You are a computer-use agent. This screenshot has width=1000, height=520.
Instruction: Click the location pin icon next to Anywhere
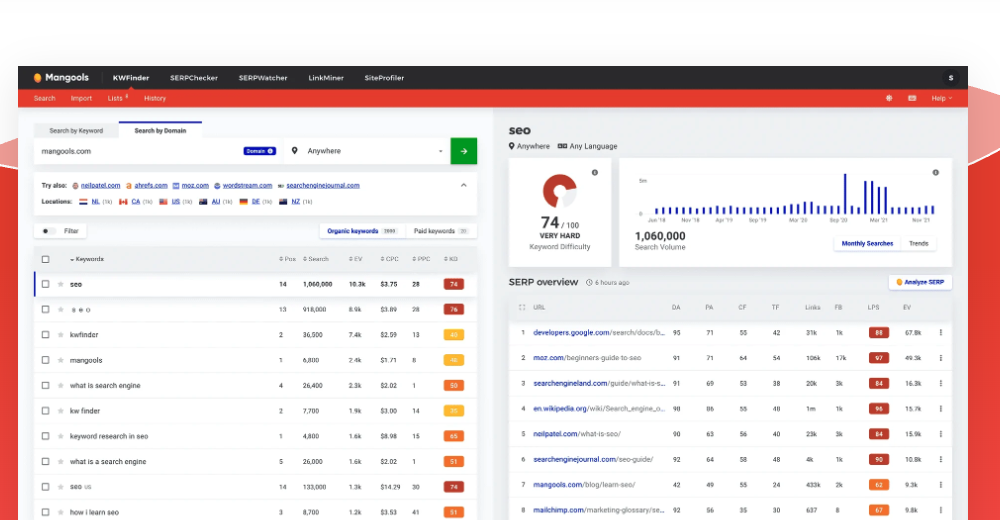[294, 151]
